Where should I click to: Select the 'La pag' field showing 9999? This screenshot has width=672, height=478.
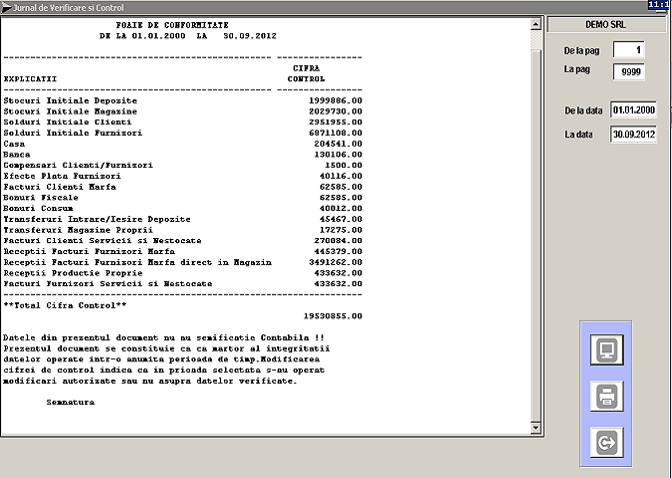[x=629, y=71]
